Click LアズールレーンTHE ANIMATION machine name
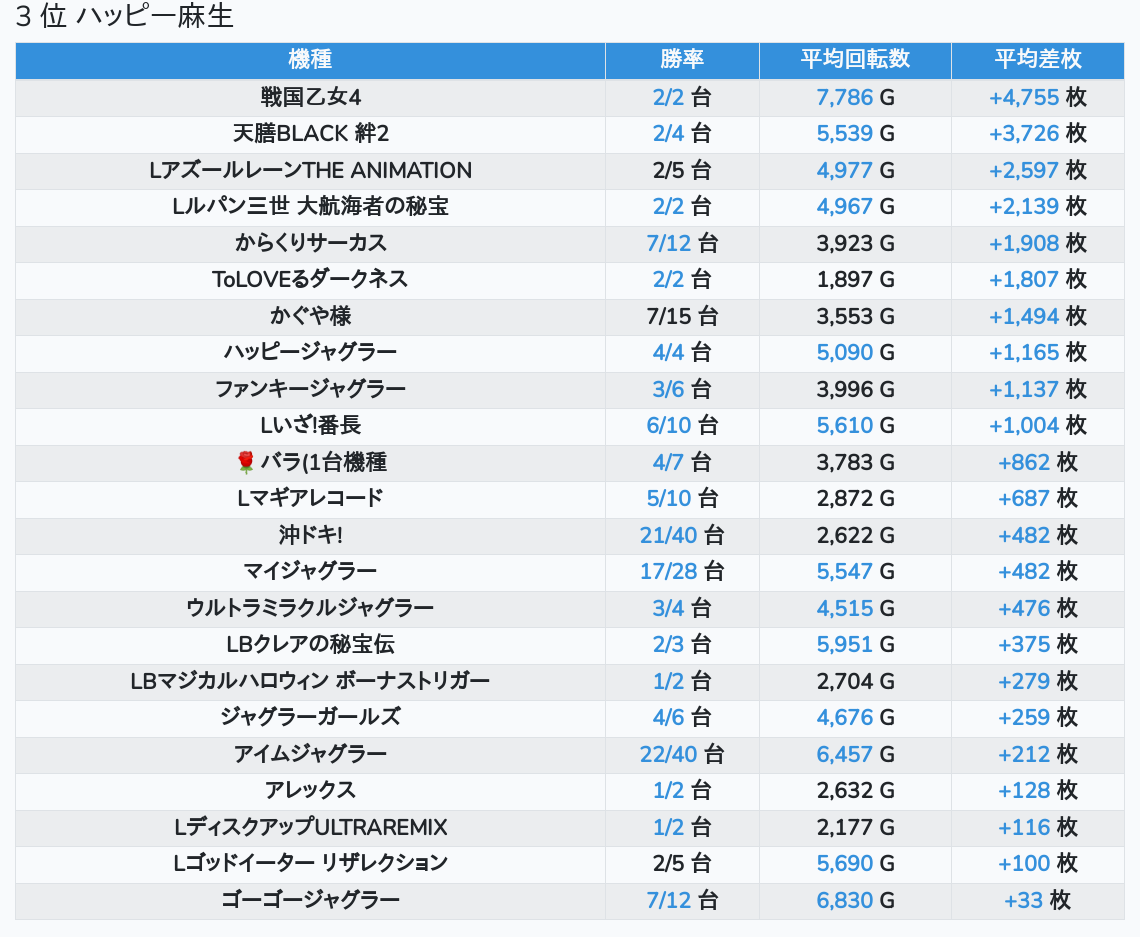This screenshot has width=1140, height=937. tap(310, 170)
